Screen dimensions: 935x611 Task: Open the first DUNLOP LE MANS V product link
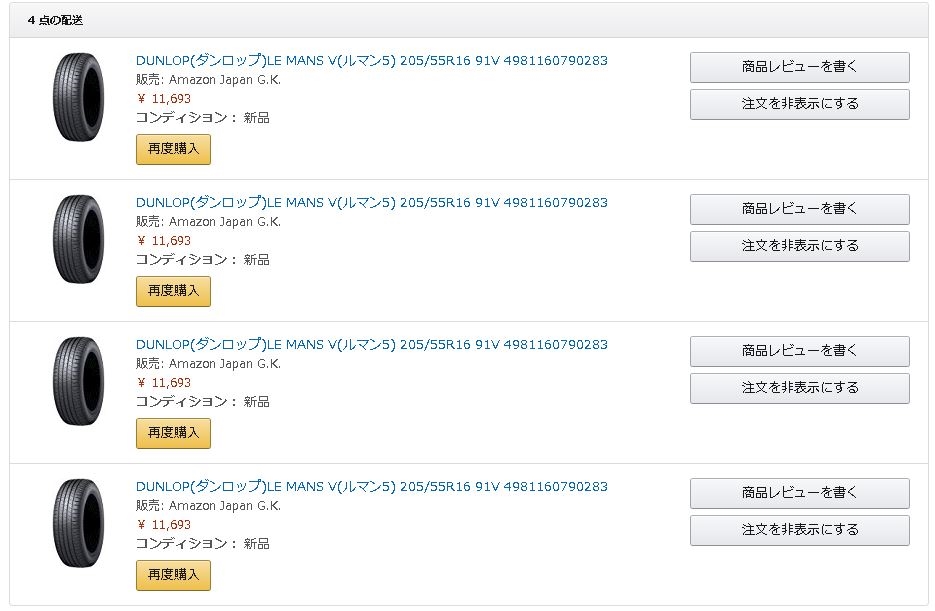point(371,61)
